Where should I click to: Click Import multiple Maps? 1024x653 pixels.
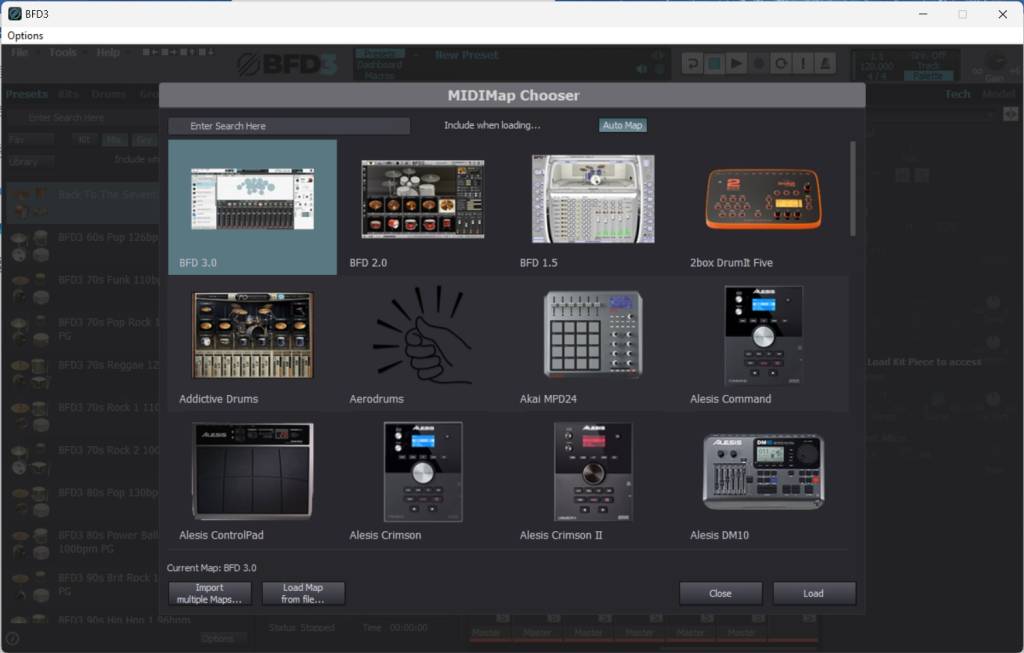tap(209, 592)
